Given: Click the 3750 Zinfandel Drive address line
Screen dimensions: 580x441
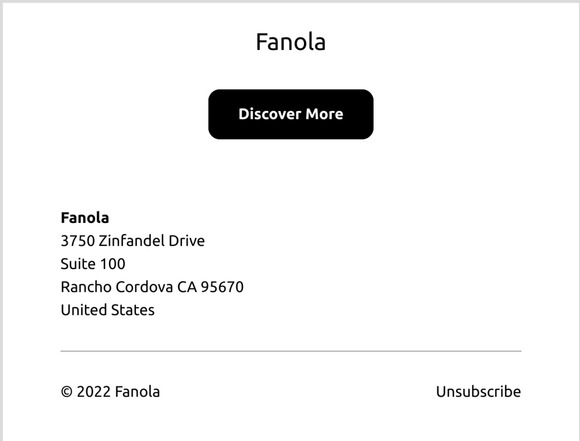Looking at the screenshot, I should point(132,241).
